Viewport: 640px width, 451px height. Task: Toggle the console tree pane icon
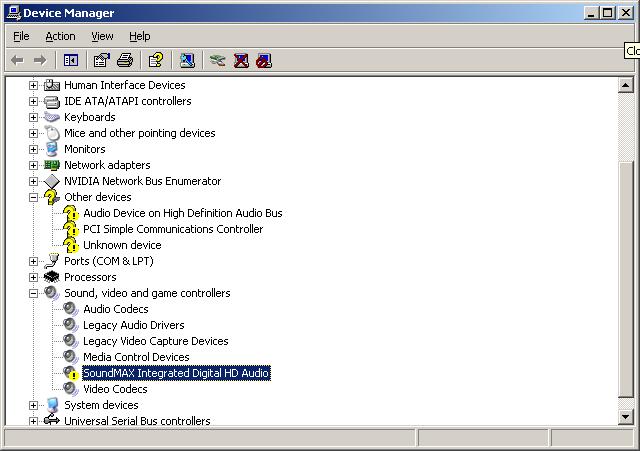[x=71, y=61]
